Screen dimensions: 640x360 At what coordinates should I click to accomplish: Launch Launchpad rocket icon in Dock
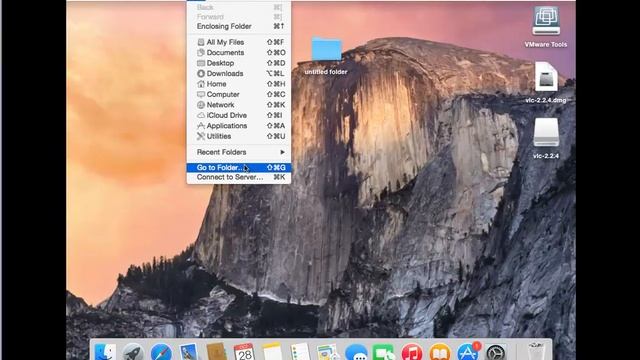[x=133, y=352]
